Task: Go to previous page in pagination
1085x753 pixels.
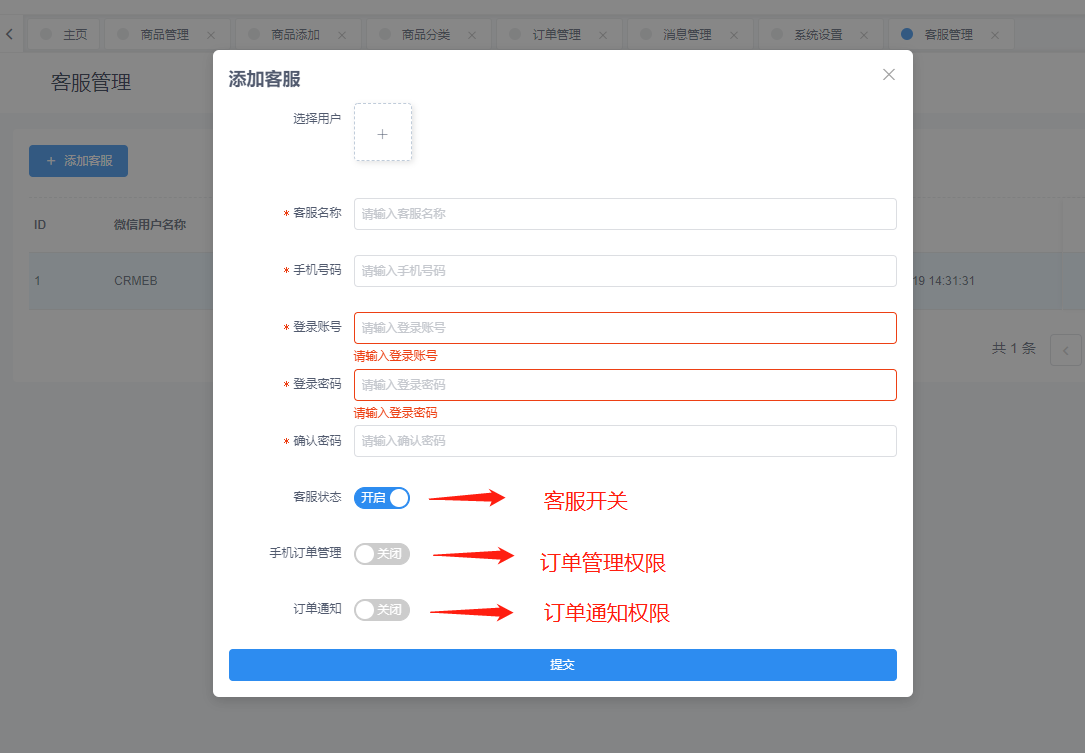Action: click(x=1066, y=350)
